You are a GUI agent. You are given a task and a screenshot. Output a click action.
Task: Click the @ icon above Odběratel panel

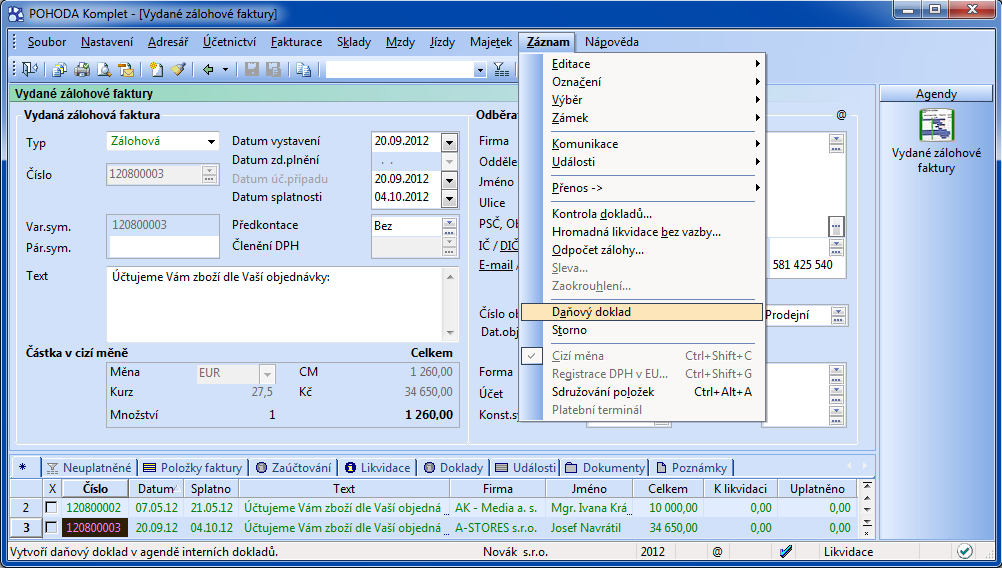(x=841, y=115)
